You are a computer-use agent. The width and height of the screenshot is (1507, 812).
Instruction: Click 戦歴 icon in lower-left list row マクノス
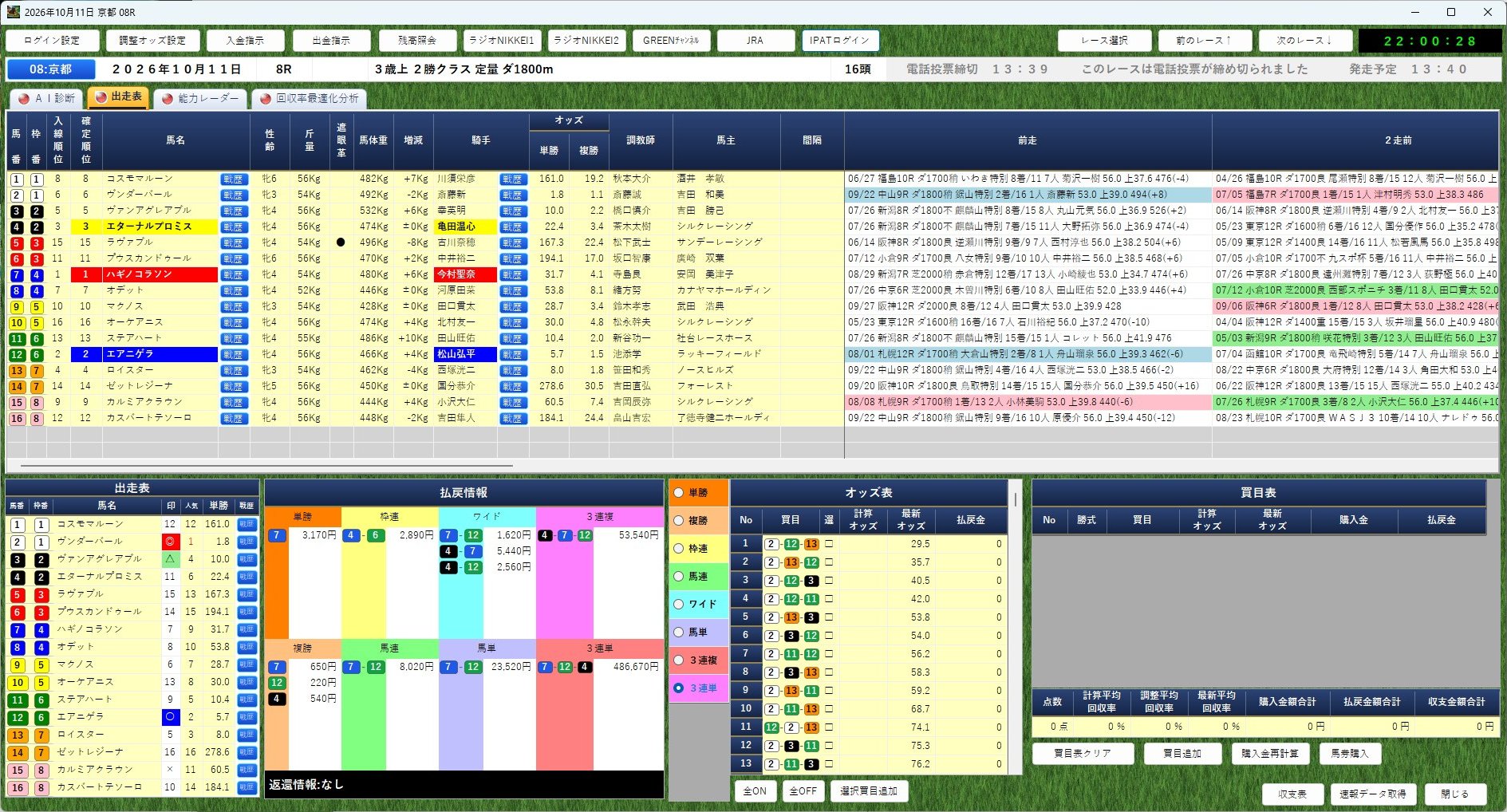[x=247, y=664]
